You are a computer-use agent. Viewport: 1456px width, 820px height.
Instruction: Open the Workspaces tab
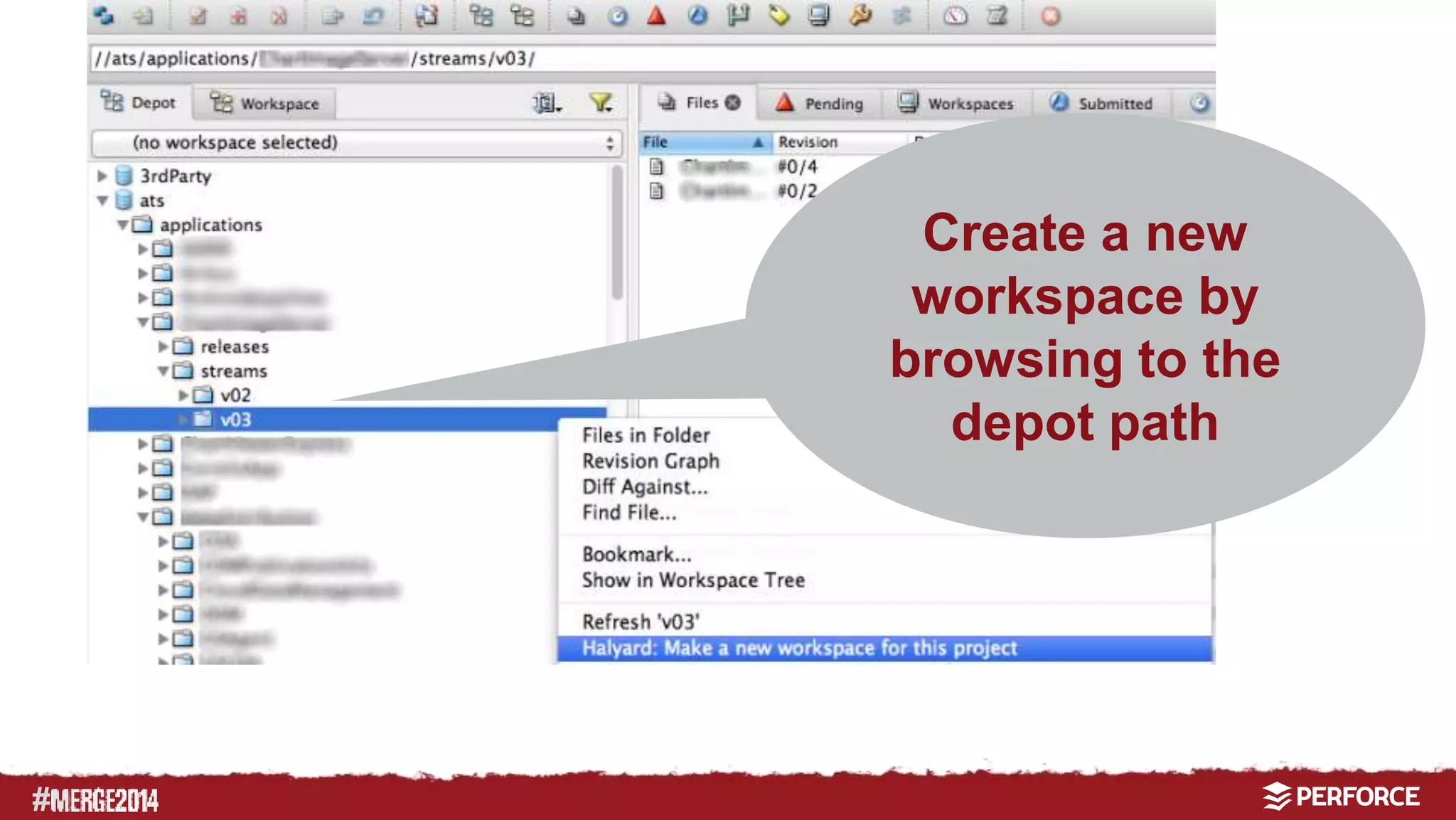click(955, 104)
